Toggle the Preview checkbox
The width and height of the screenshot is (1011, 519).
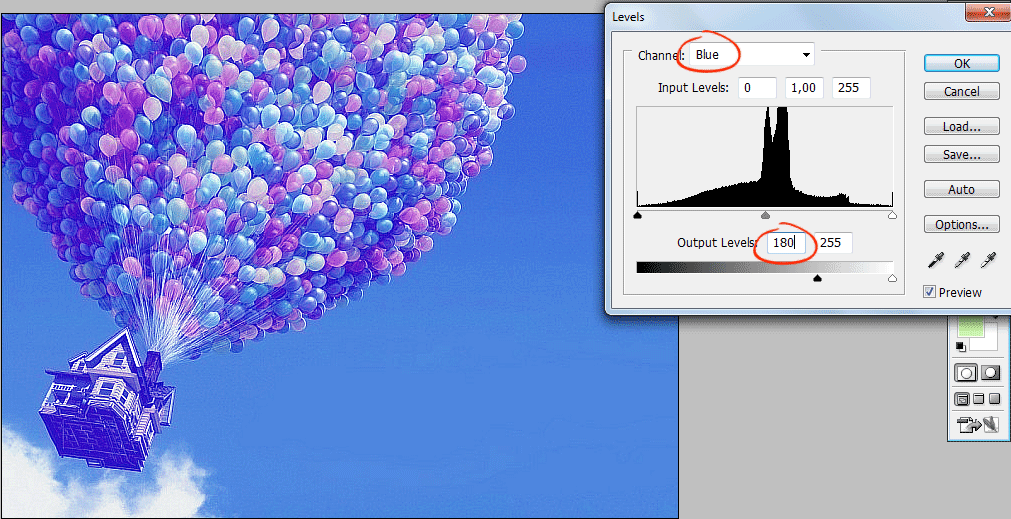(x=929, y=292)
